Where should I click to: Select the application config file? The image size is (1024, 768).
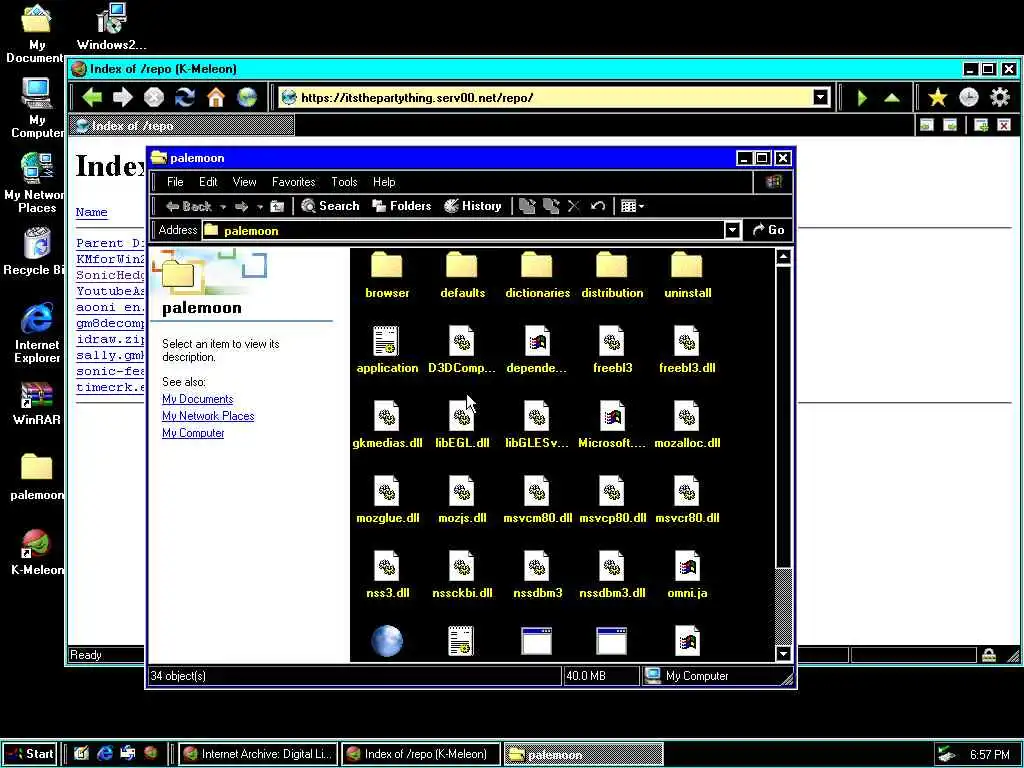[387, 349]
